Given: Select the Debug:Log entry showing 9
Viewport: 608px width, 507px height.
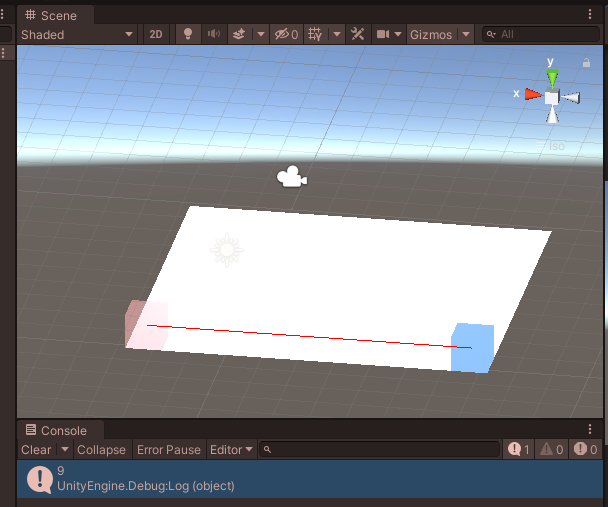Looking at the screenshot, I should 310,479.
